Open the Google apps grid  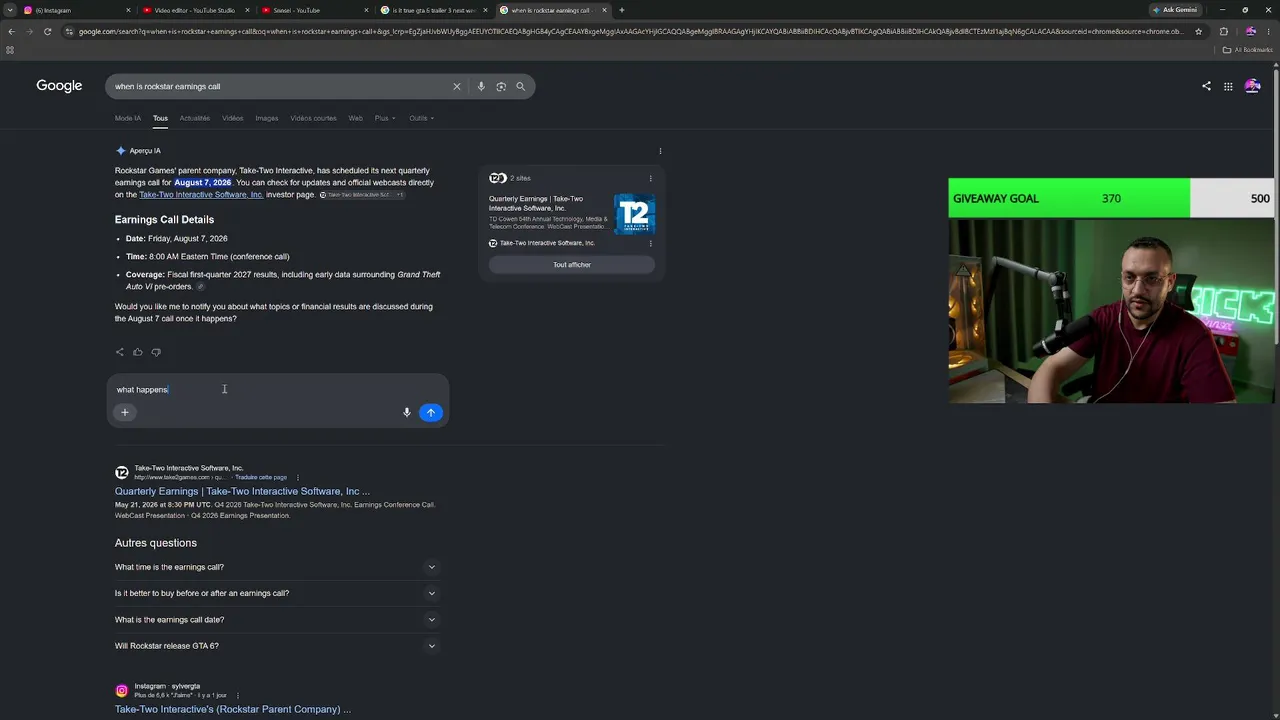(x=1228, y=86)
